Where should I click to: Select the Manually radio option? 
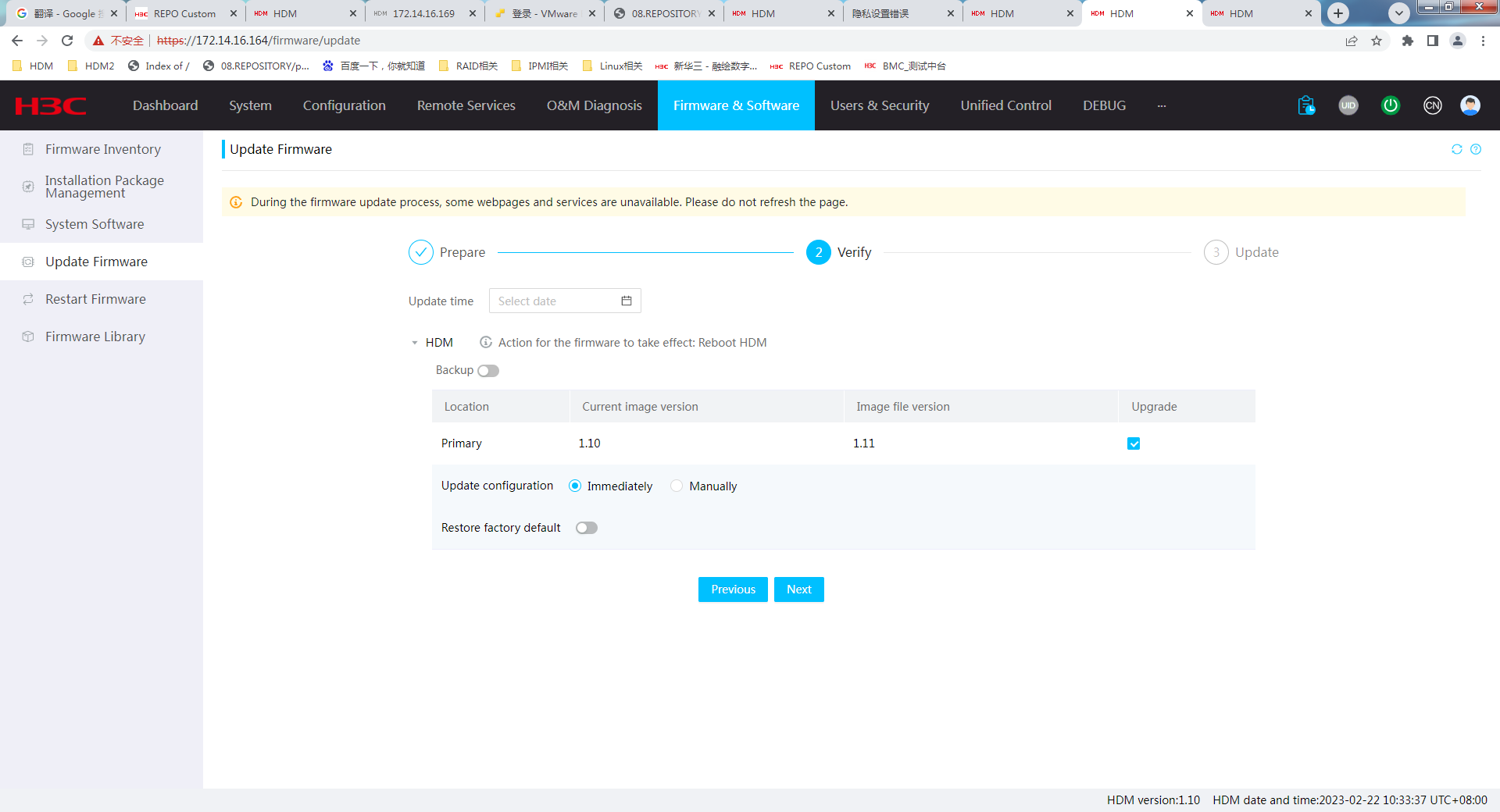(677, 486)
